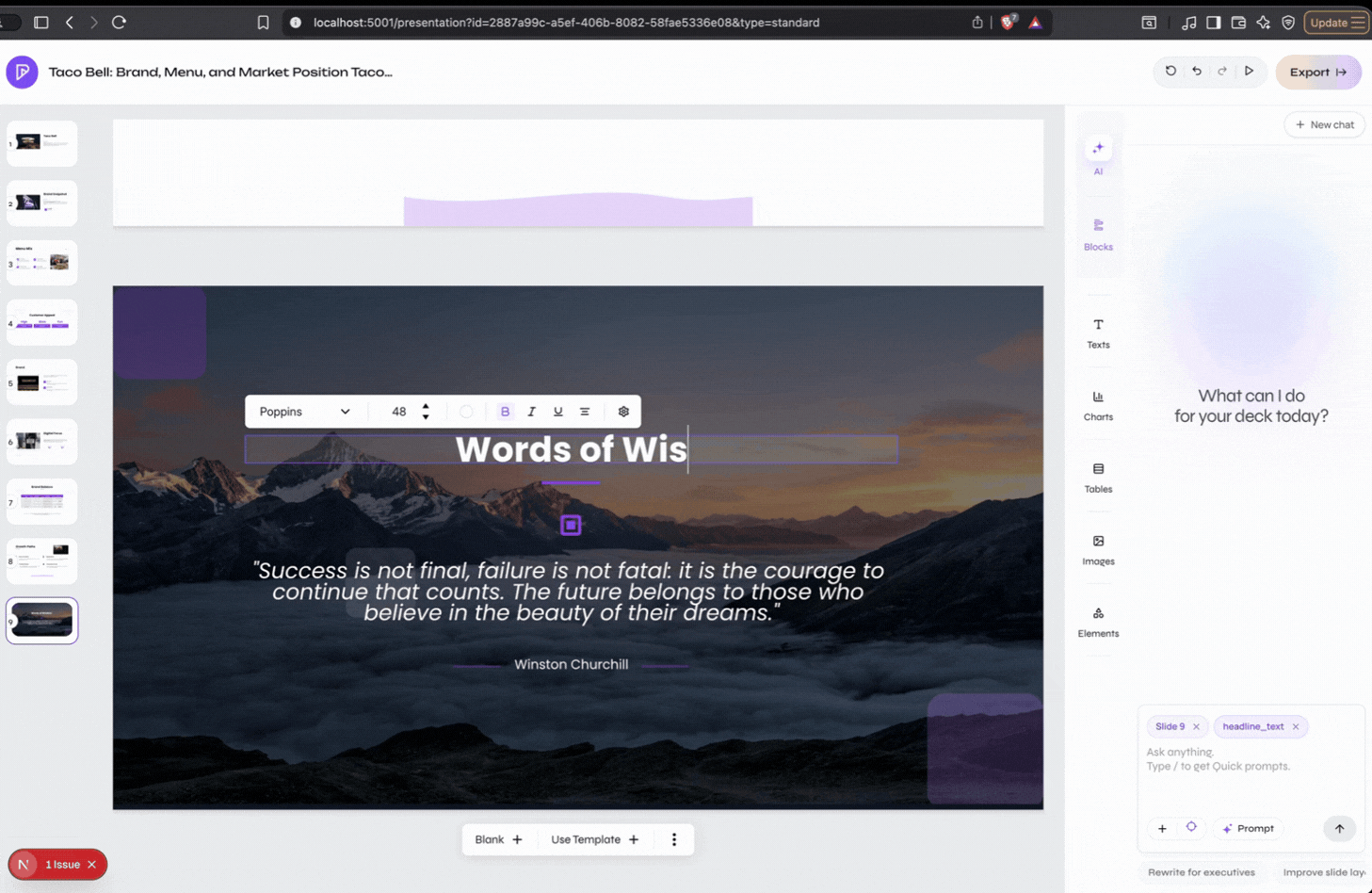
Task: Redo the last undone edit
Action: tap(1222, 72)
